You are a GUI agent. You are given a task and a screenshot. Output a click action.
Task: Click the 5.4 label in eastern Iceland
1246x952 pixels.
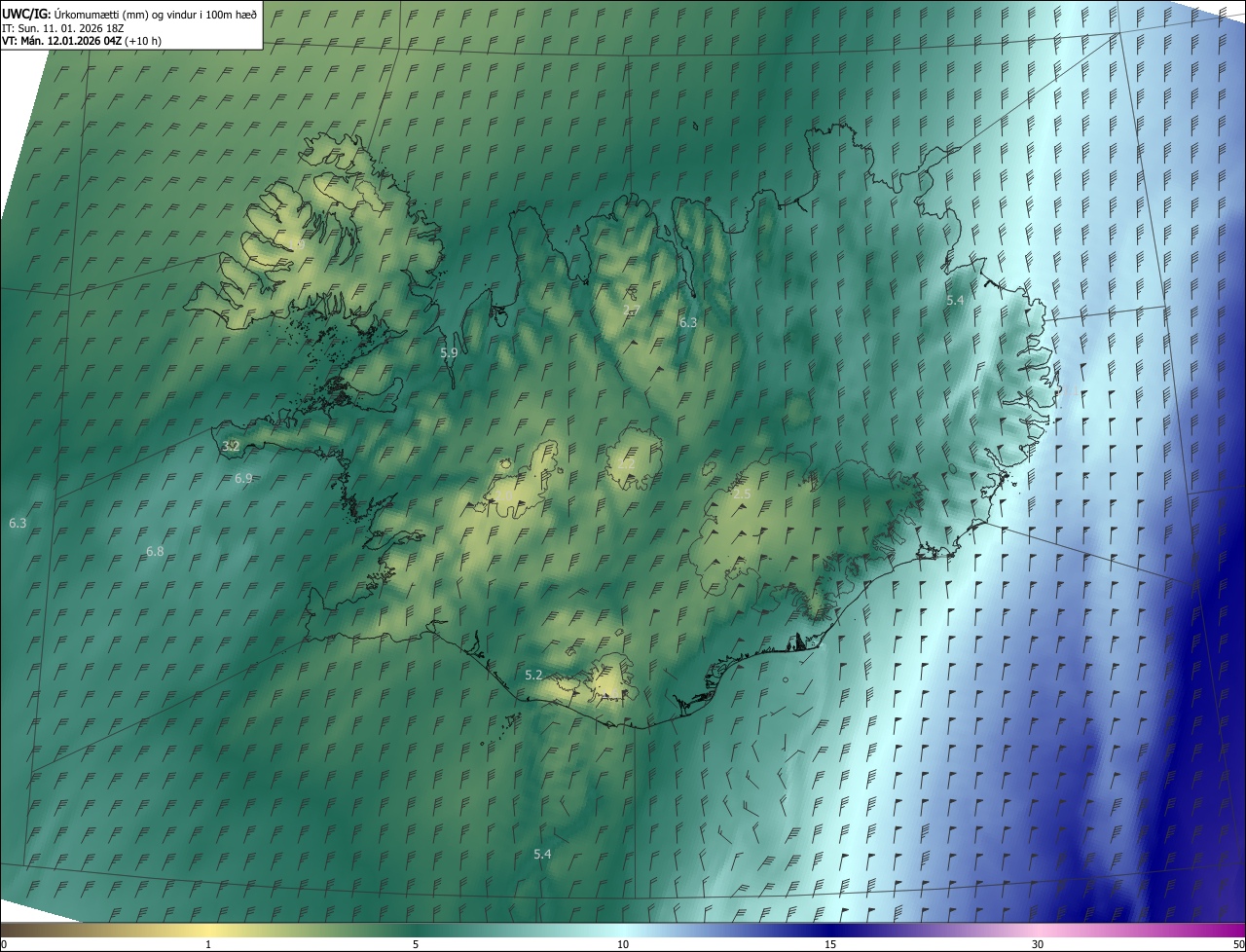955,301
